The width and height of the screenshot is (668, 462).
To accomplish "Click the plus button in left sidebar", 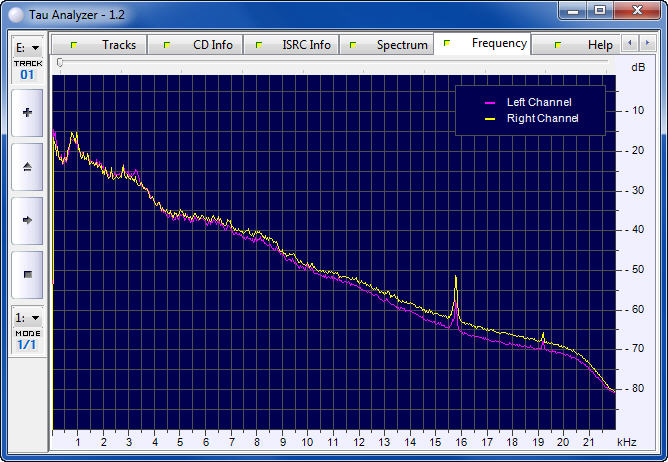I will point(27,113).
